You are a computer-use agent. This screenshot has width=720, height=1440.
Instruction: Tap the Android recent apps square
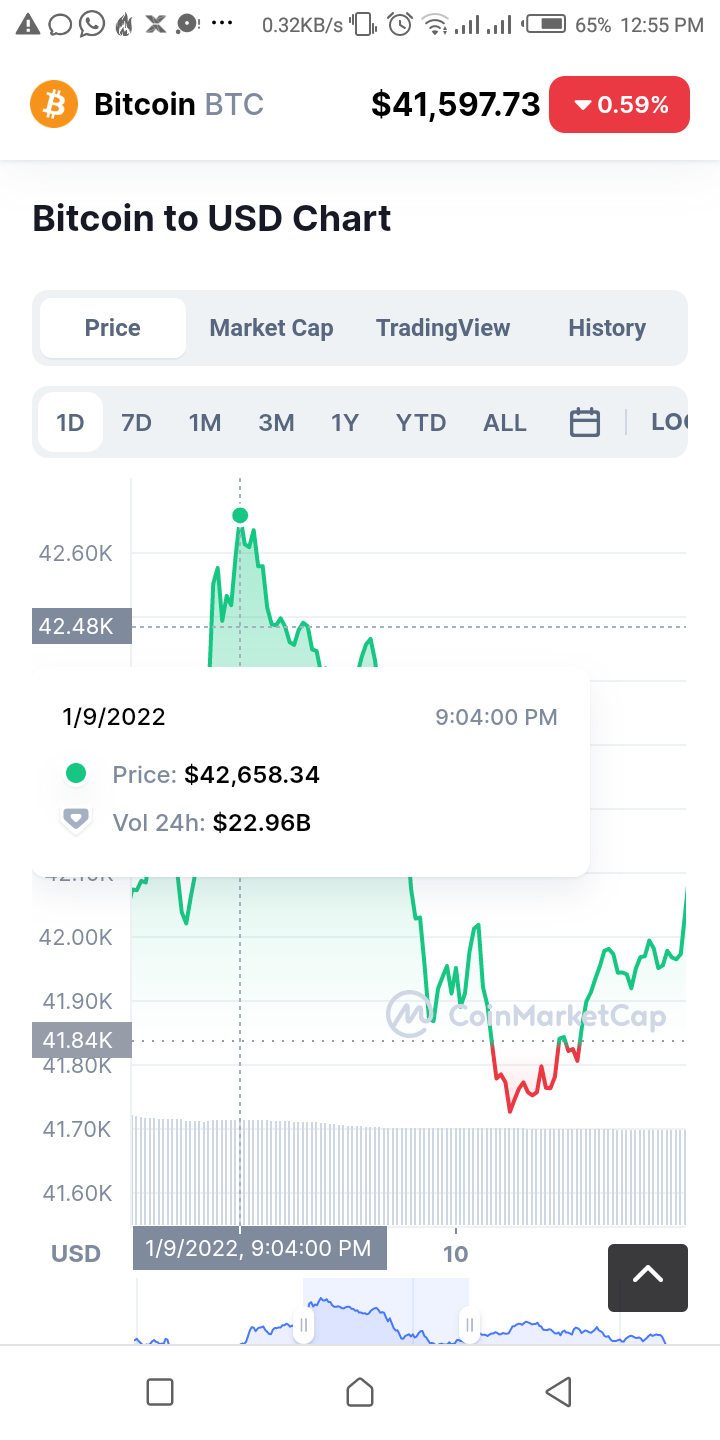coord(160,1392)
